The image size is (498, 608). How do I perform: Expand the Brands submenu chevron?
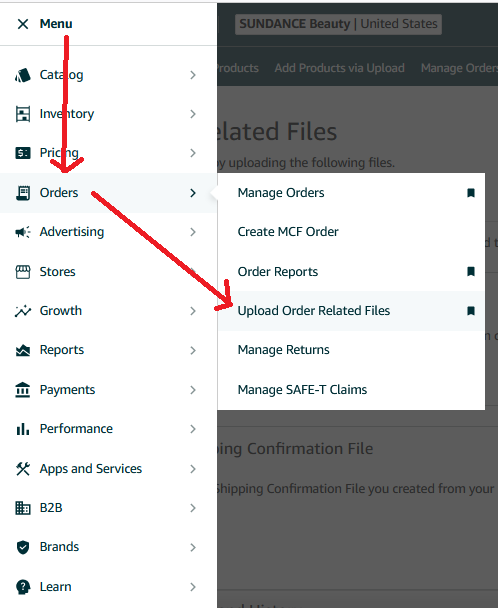point(193,547)
